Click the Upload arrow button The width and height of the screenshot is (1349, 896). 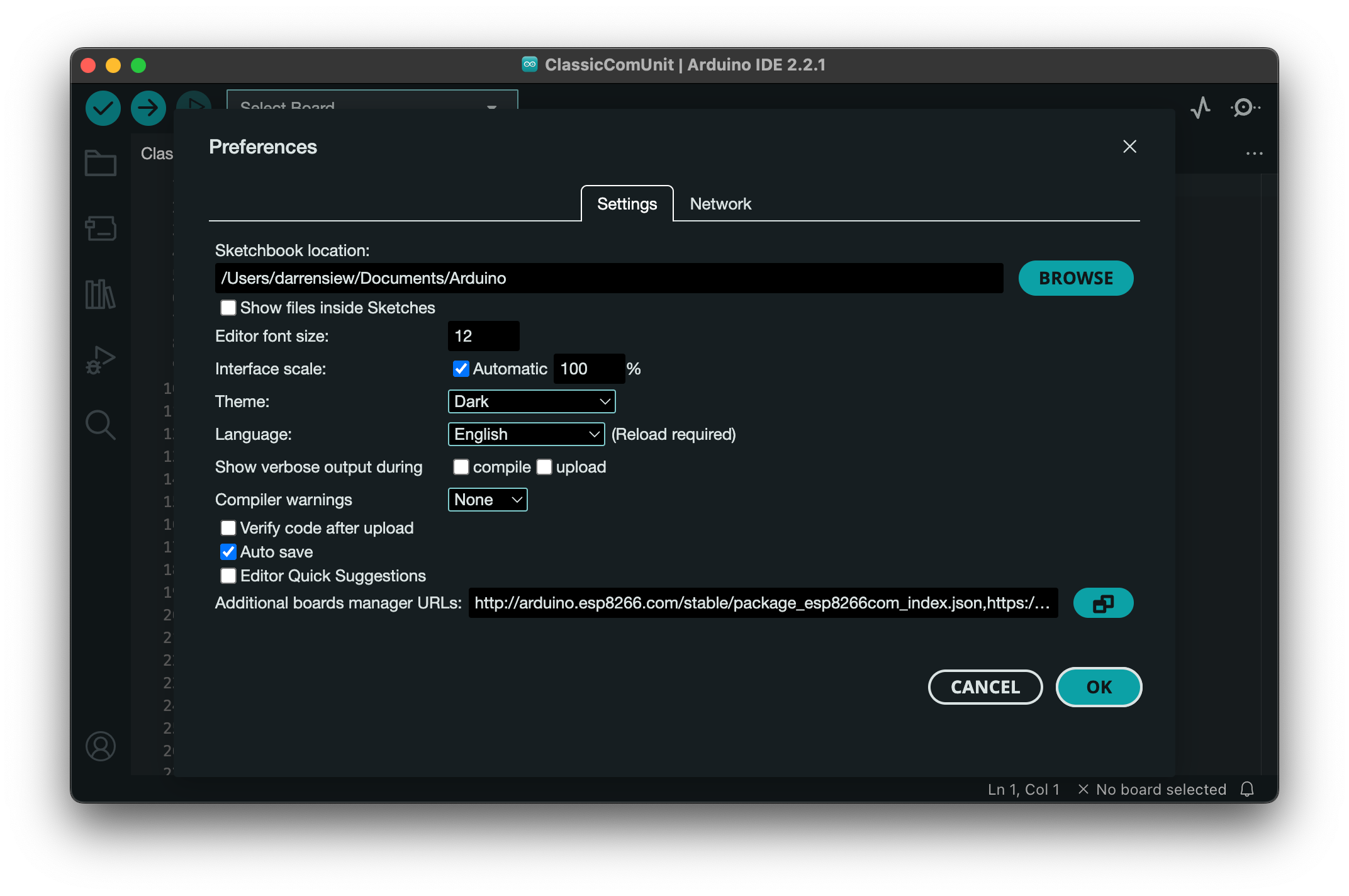coord(148,108)
